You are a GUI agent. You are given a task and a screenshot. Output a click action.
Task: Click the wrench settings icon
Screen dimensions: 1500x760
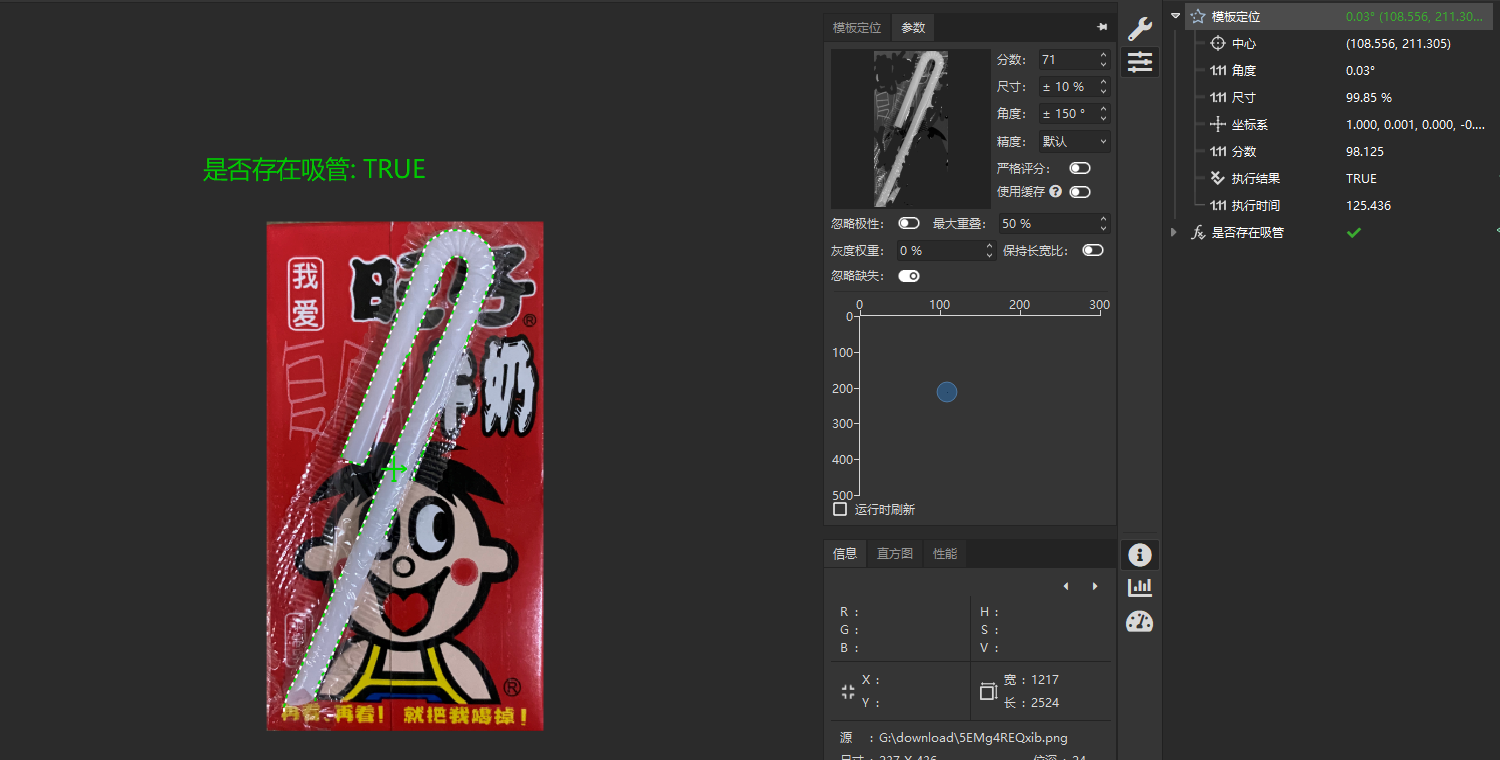click(1139, 28)
